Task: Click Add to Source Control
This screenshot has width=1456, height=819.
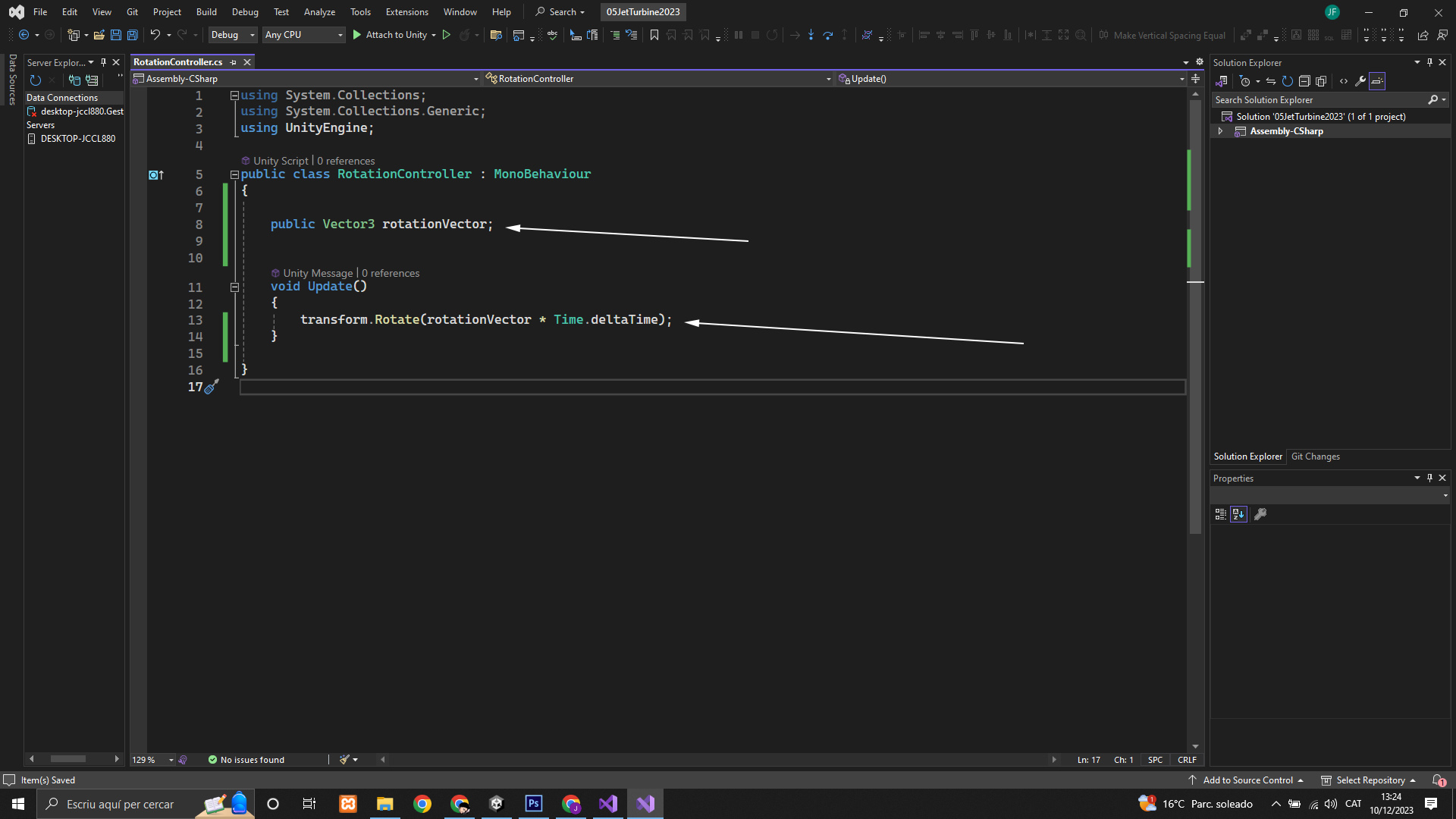Action: click(1247, 780)
